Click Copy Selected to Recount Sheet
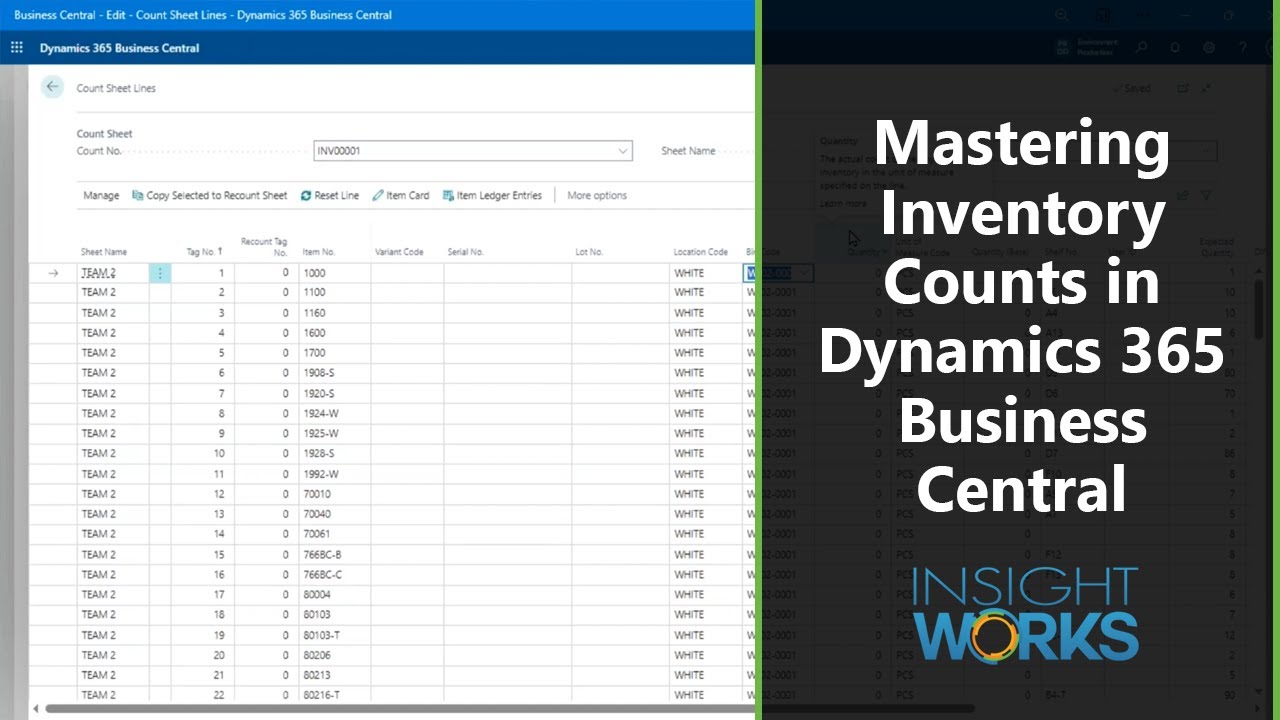Image resolution: width=1280 pixels, height=720 pixels. coord(210,195)
